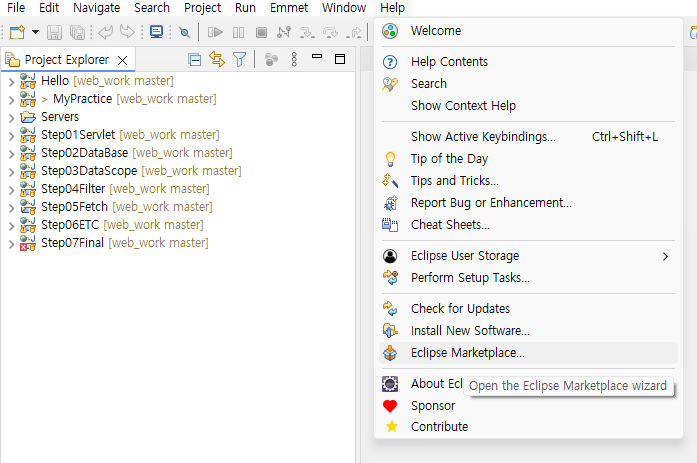Expand the Step04Filter project
Screen dimensions: 697x463
click(11, 189)
